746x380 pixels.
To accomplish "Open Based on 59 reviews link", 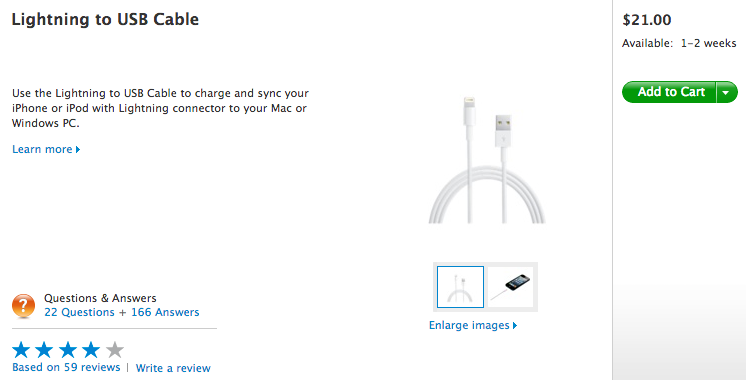I will tap(66, 368).
